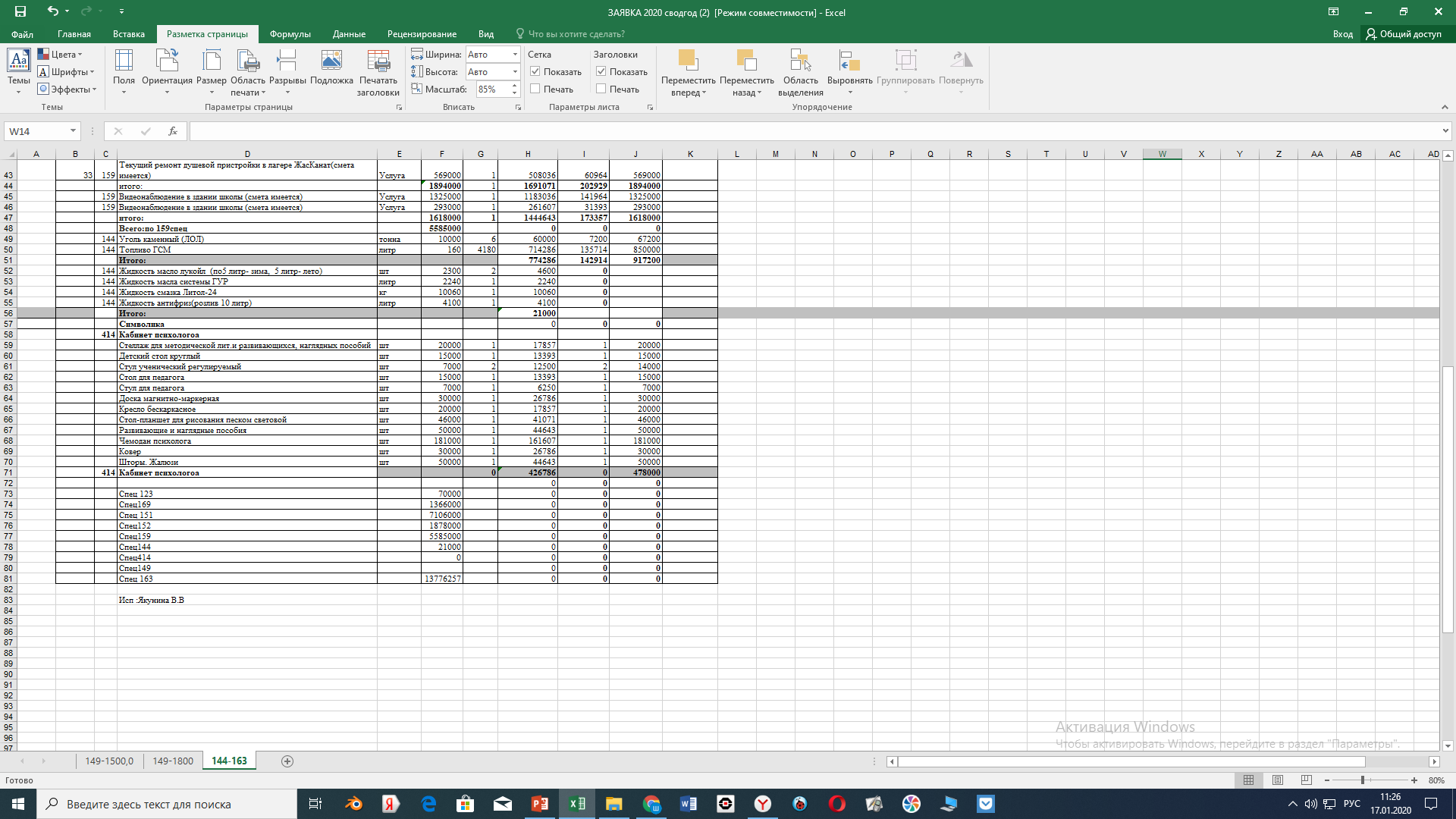The width and height of the screenshot is (1456, 819).
Task: Open Print Titles (Печатать заголовки)
Action: (x=378, y=72)
